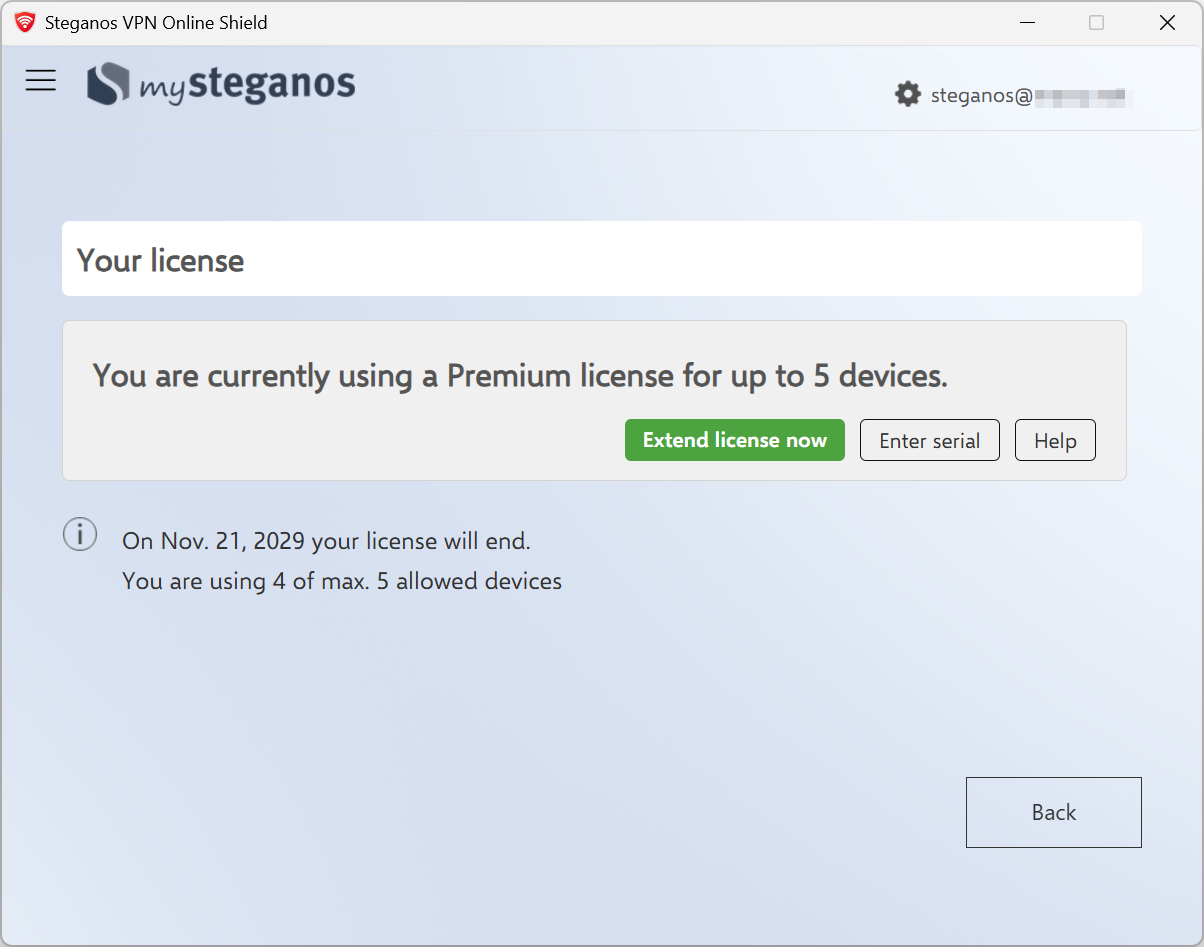Click the mysteganos wordmark text
The width and height of the screenshot is (1204, 947).
point(247,85)
